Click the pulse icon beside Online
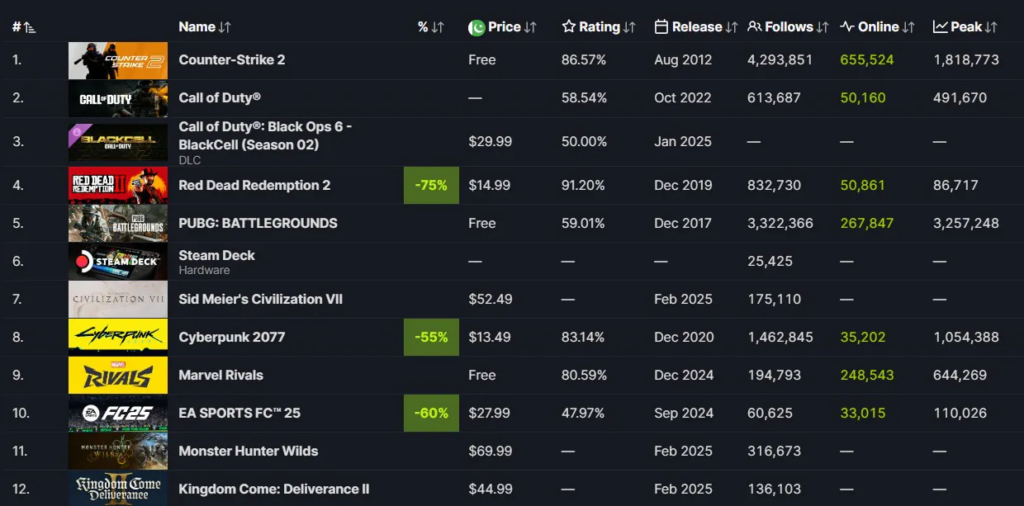 (847, 27)
